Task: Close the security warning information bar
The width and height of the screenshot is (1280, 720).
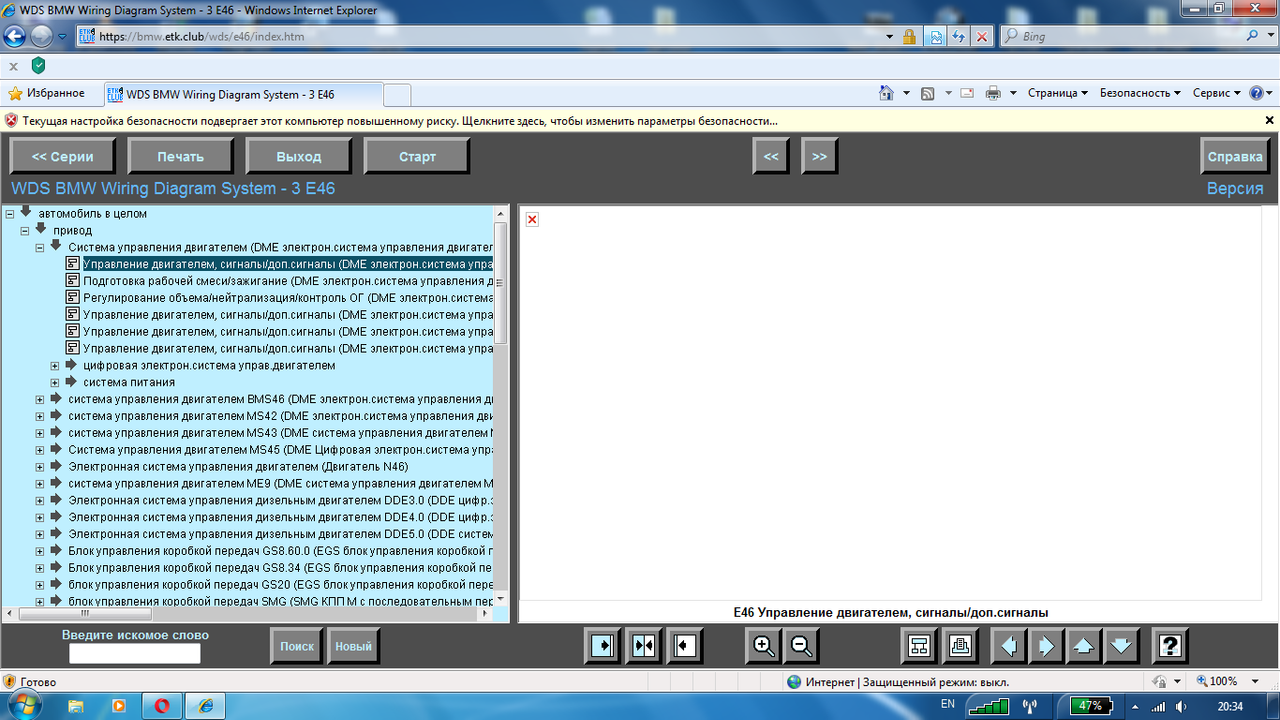Action: point(1269,120)
